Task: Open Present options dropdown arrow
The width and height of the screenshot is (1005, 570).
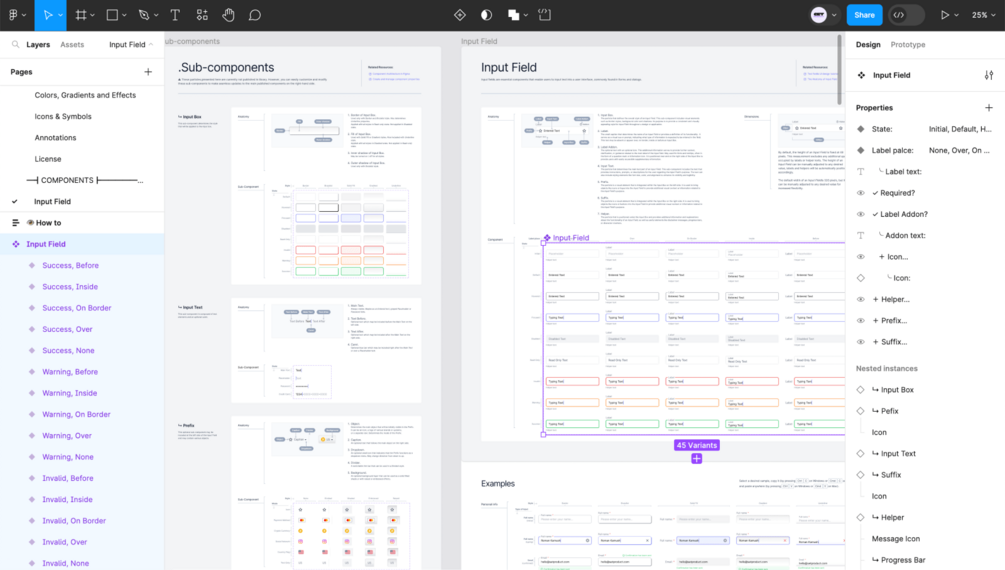Action: 956,15
